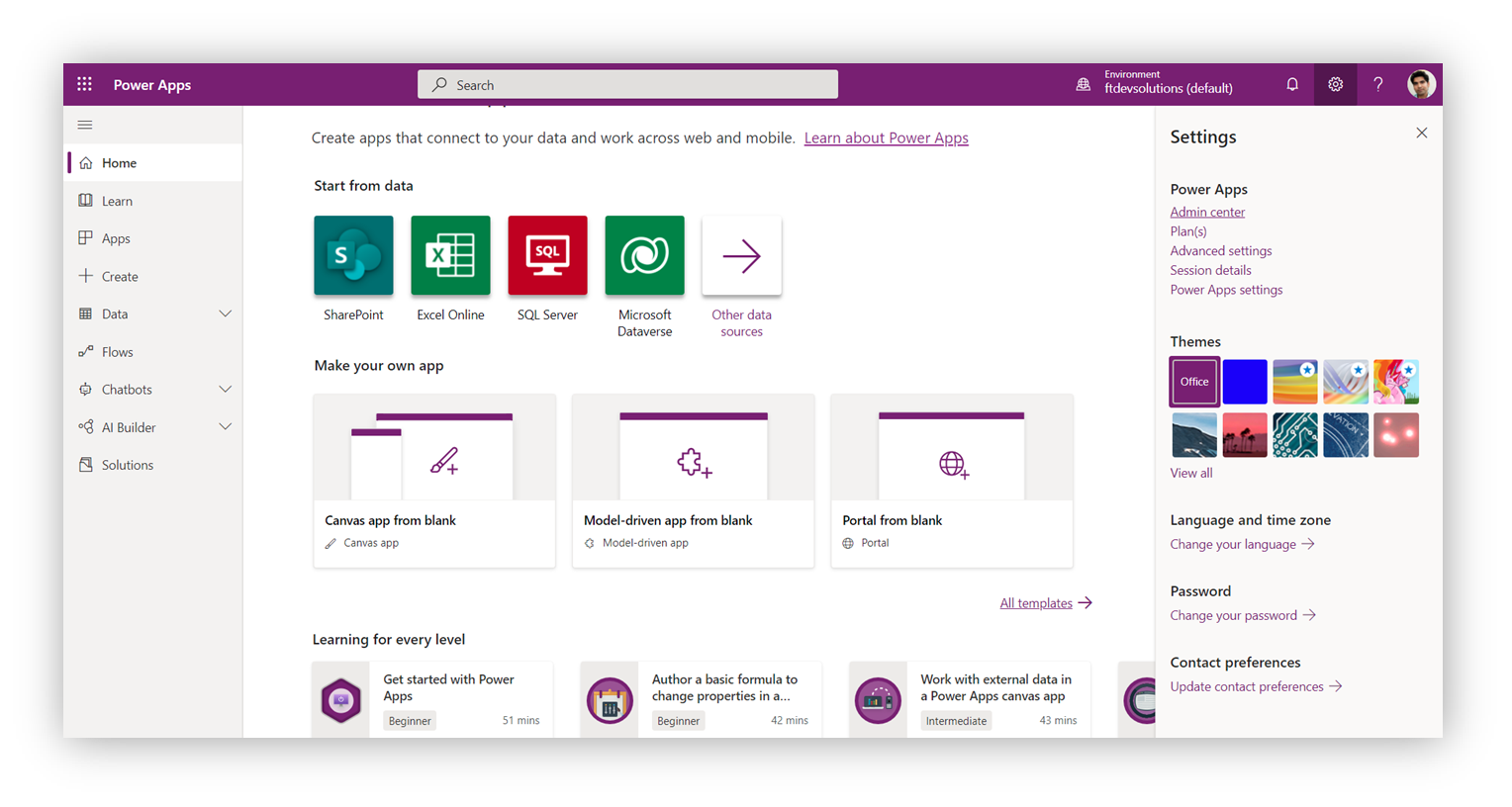Open the user profile avatar
The height and width of the screenshot is (807, 1512).
[1421, 84]
